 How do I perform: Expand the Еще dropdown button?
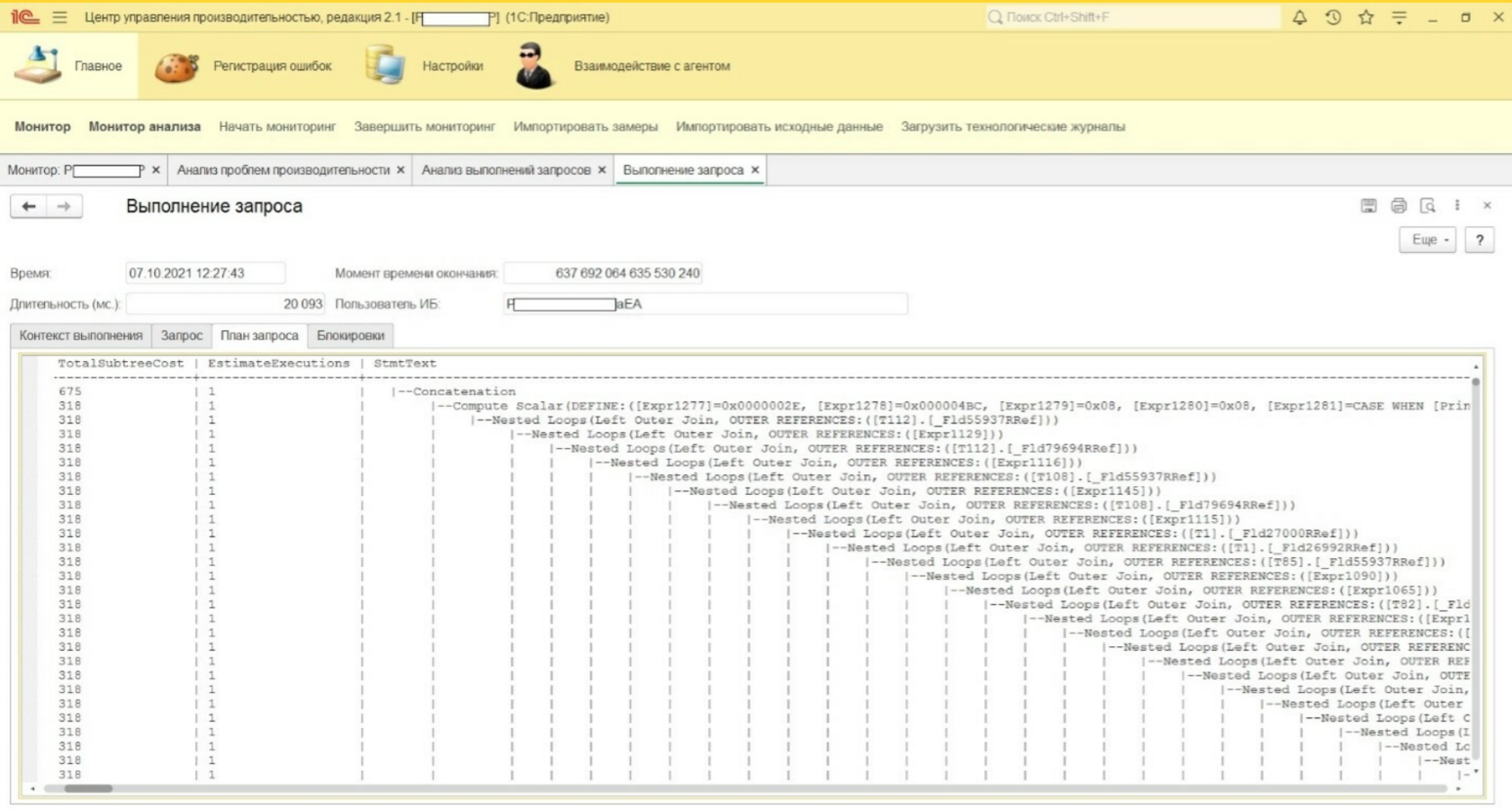point(1427,240)
